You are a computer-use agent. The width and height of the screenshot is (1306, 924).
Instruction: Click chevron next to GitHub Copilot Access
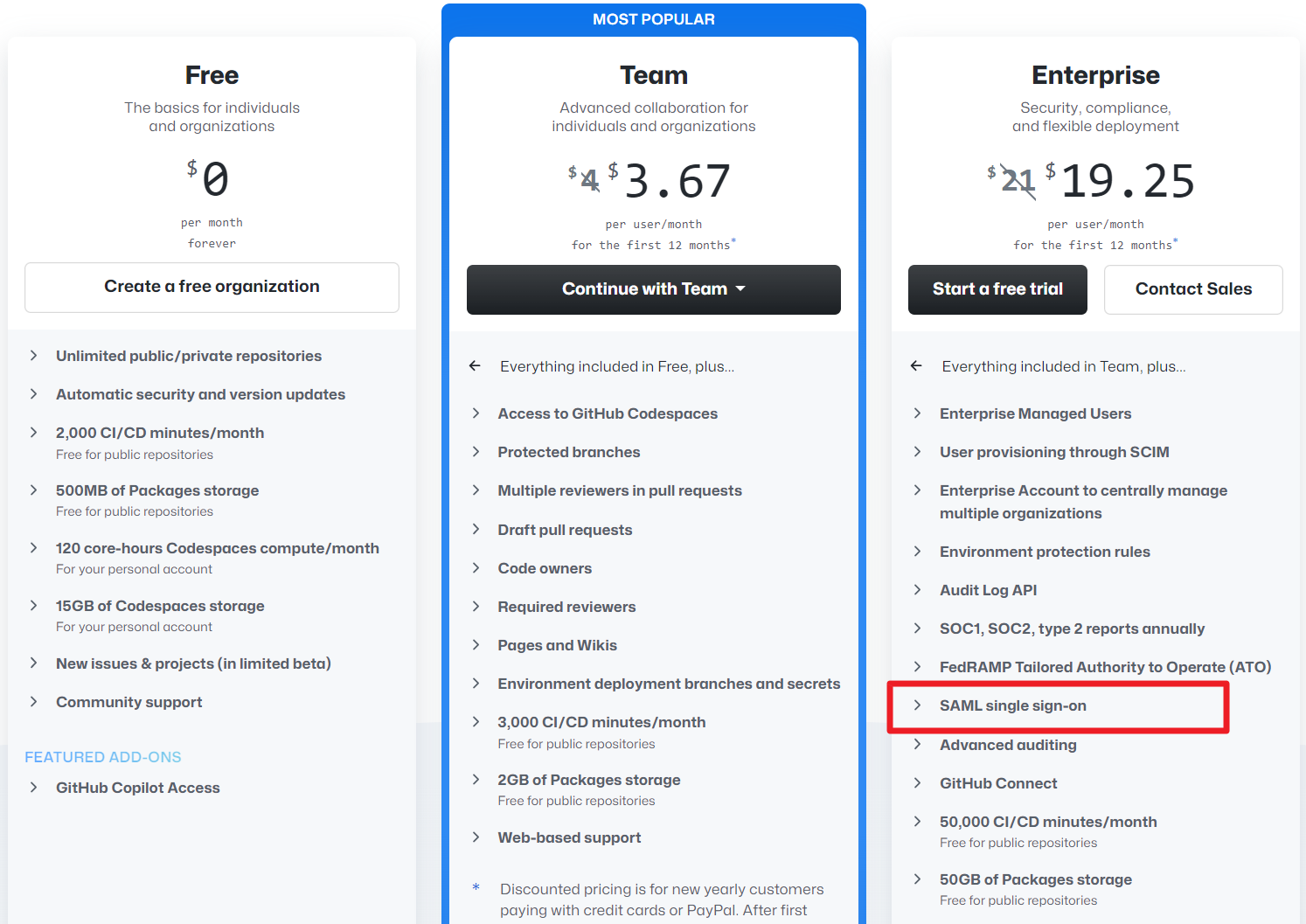pyautogui.click(x=34, y=788)
